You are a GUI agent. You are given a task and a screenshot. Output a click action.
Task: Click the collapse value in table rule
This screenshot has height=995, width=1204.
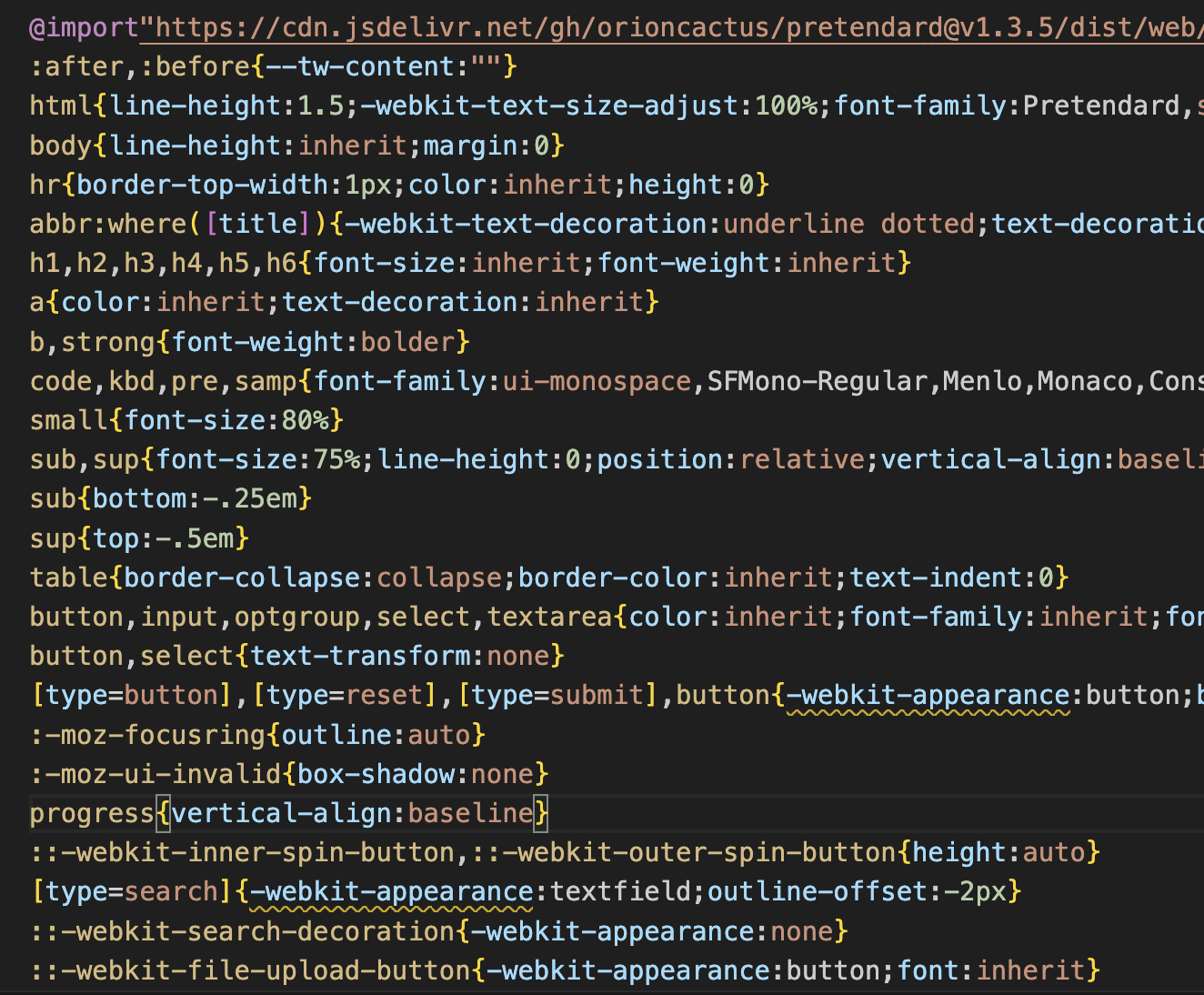tap(439, 577)
